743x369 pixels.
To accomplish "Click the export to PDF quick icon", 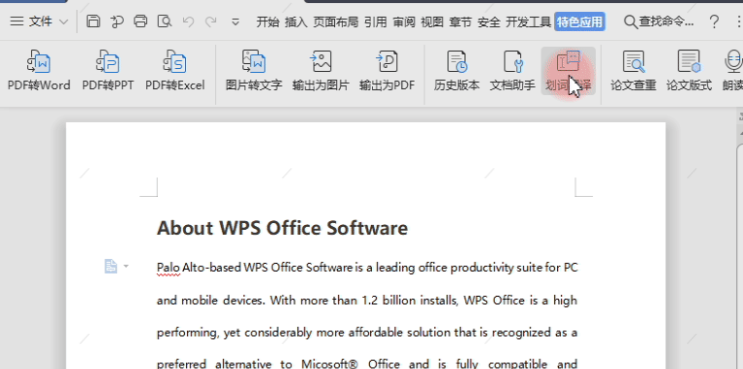I will tap(117, 21).
